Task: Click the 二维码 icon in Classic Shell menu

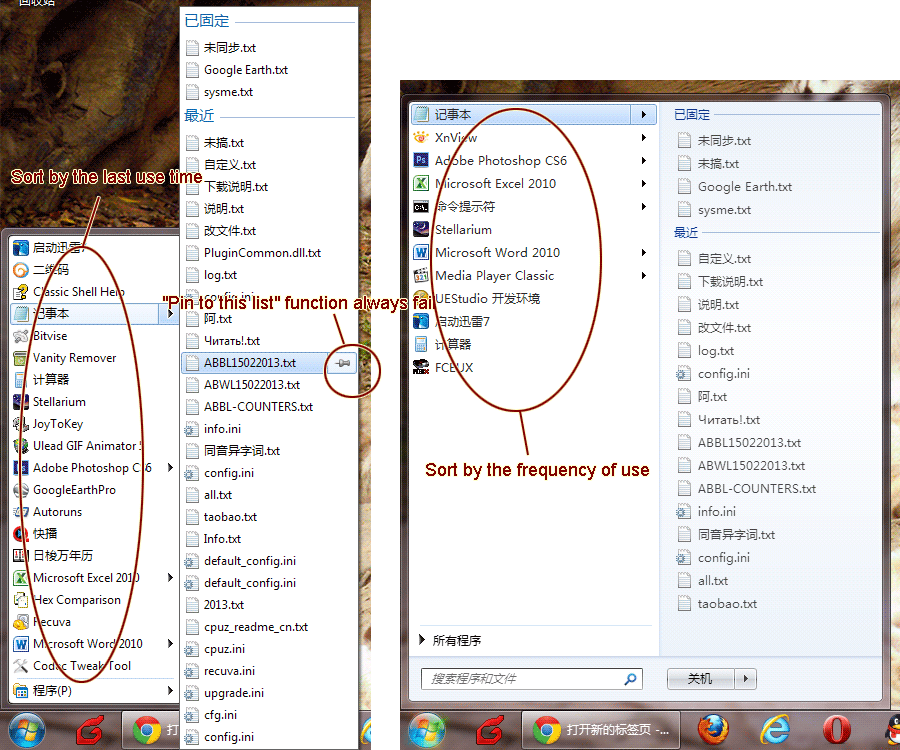Action: click(21, 270)
